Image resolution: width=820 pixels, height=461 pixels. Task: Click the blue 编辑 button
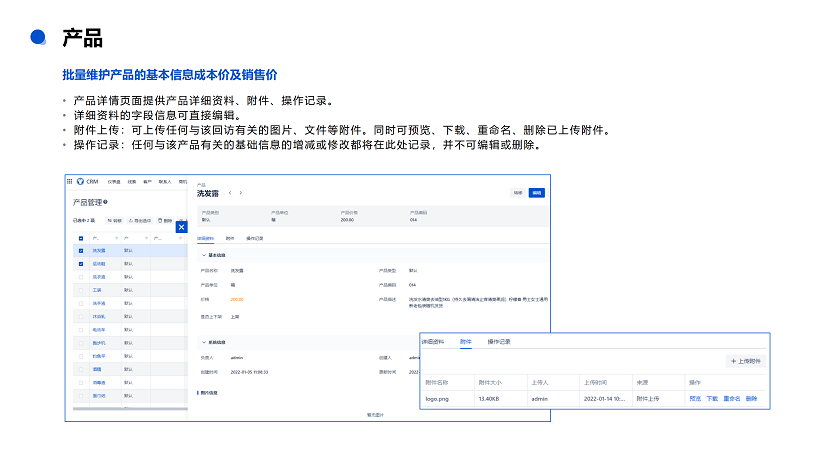[537, 193]
